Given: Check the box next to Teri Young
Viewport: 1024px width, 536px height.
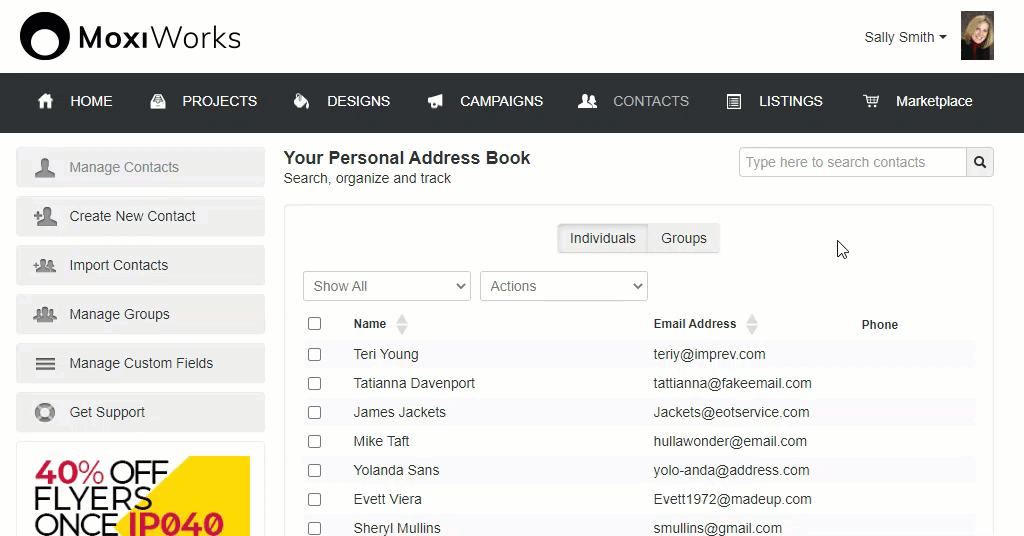Looking at the screenshot, I should pyautogui.click(x=315, y=354).
